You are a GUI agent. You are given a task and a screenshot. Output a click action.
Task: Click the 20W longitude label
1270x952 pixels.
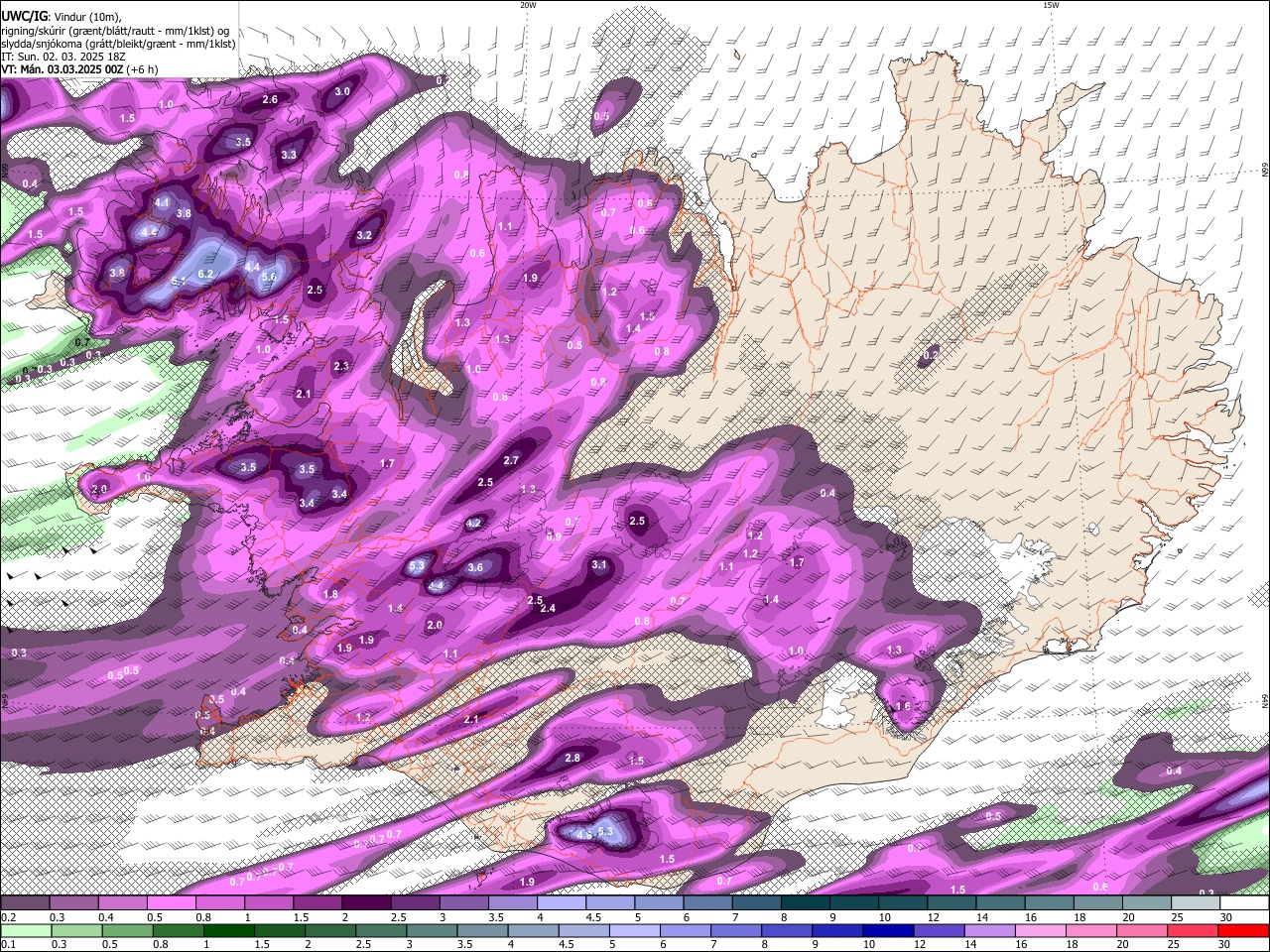528,5
